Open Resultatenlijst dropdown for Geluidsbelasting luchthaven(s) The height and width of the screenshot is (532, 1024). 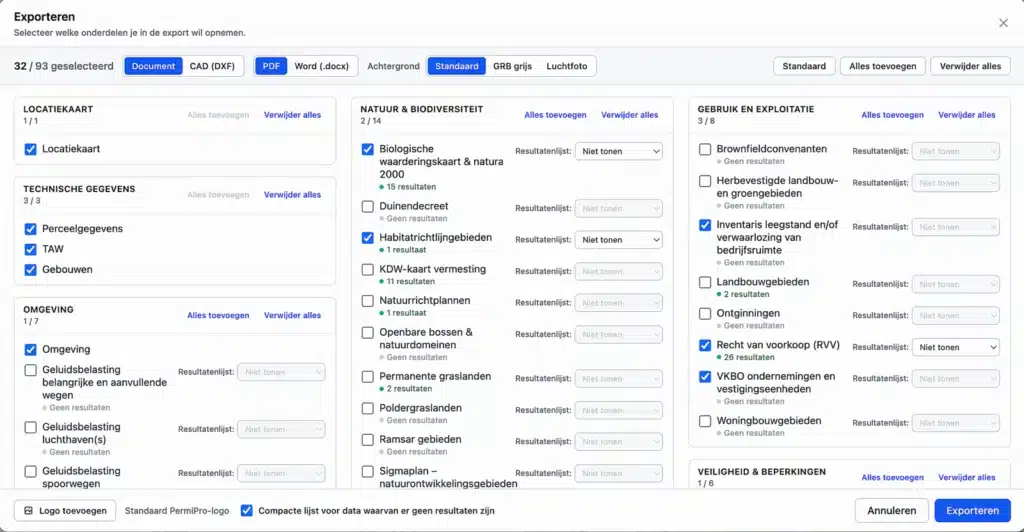tap(281, 430)
